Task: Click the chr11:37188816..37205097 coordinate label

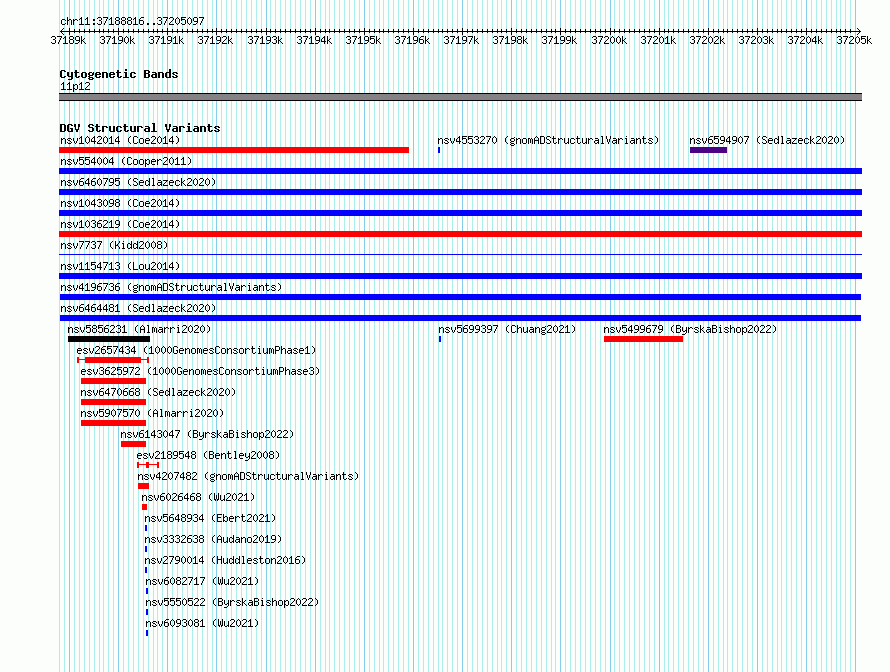Action: pos(132,21)
